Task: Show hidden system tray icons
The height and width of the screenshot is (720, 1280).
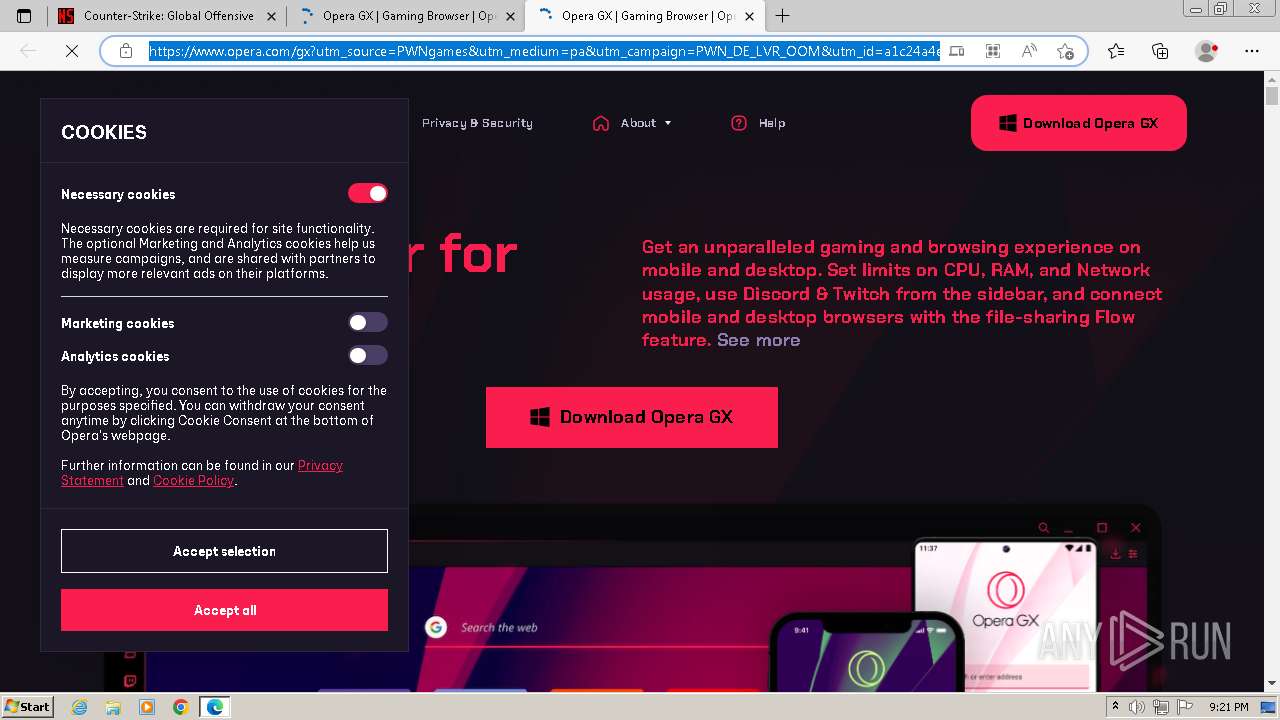Action: (1116, 707)
